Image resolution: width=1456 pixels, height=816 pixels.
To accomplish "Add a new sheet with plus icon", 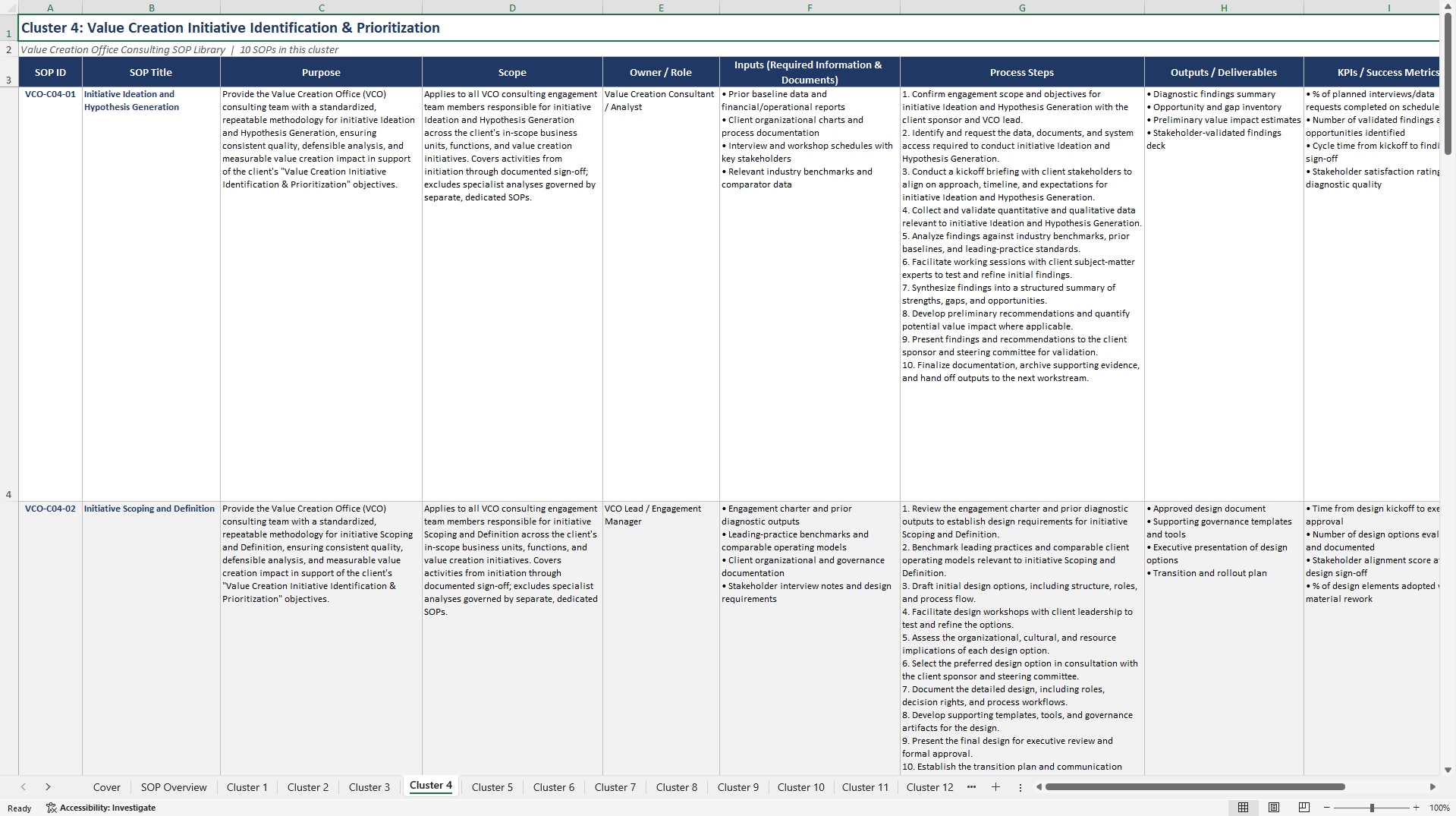I will pyautogui.click(x=995, y=787).
